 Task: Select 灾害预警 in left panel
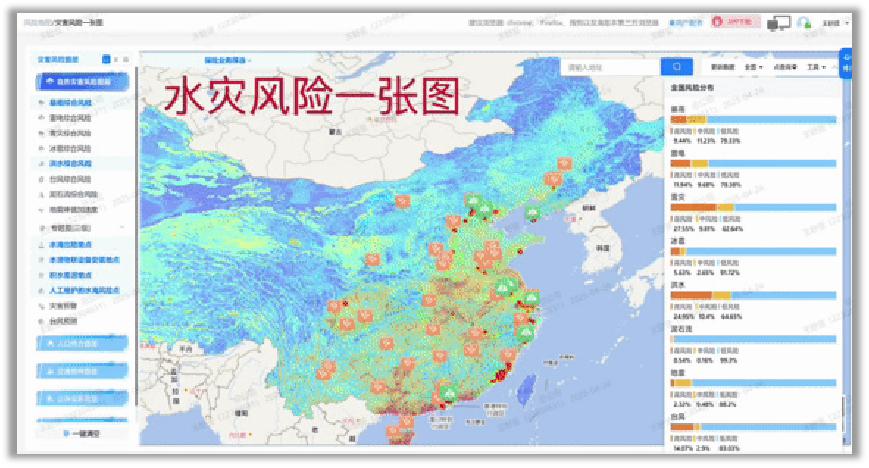tap(63, 306)
